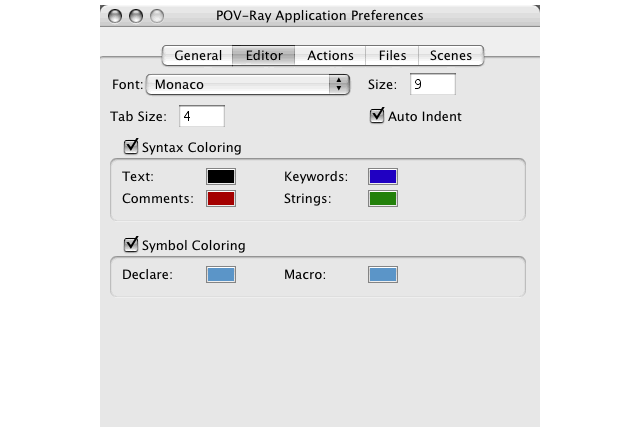Open the red Comments color swatch
Screen dimensions: 640x427
coord(221,198)
